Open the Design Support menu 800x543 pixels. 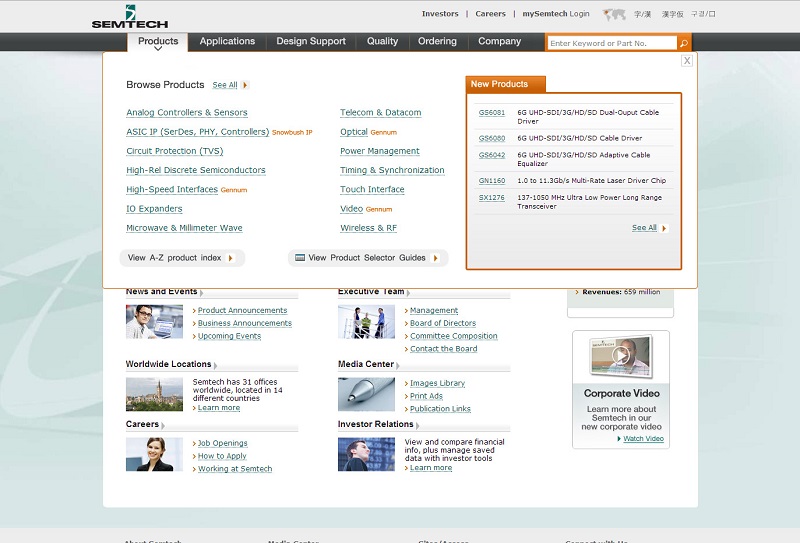coord(311,41)
